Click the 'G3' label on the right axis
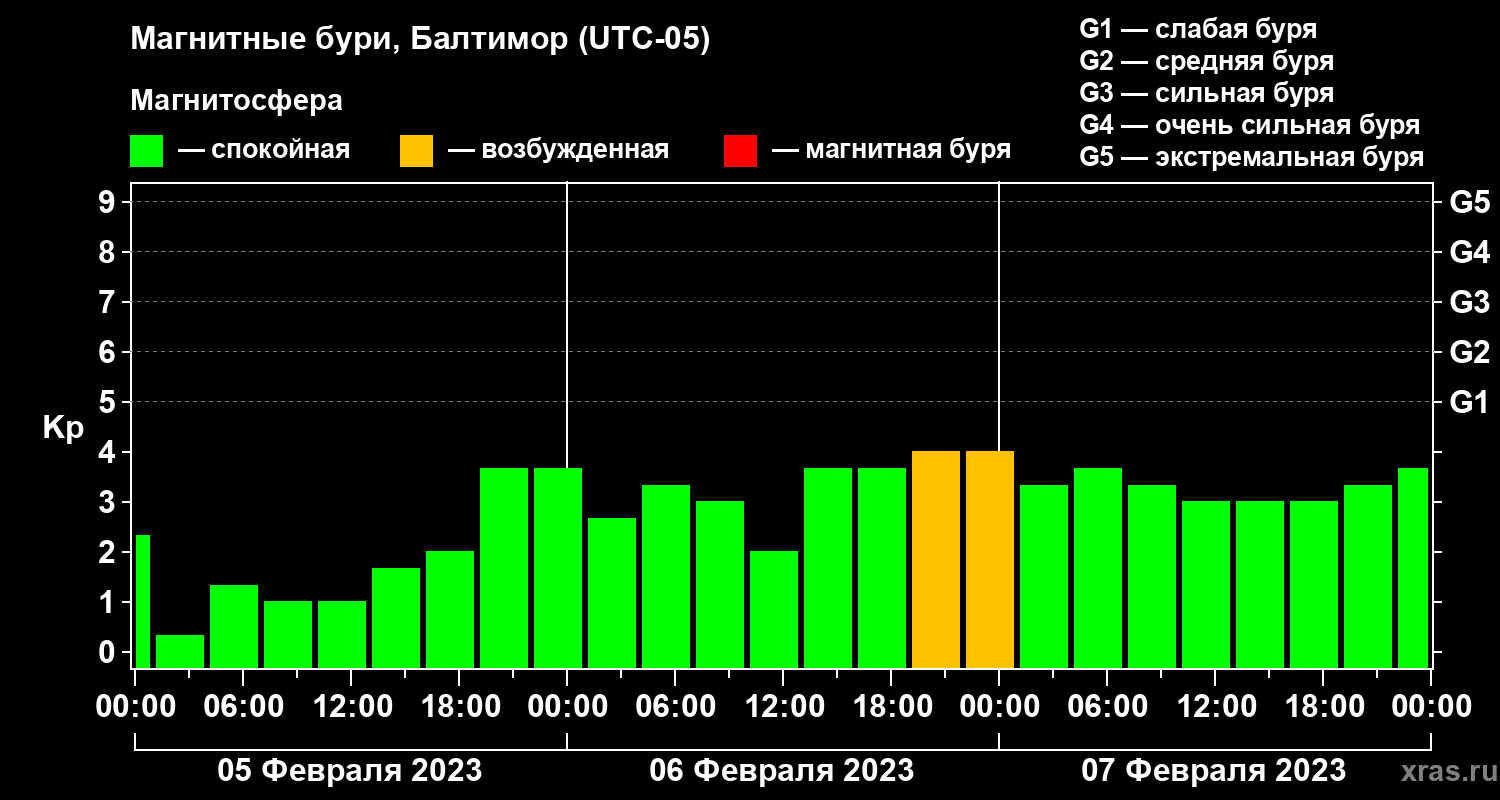The image size is (1500, 800). 1470,302
